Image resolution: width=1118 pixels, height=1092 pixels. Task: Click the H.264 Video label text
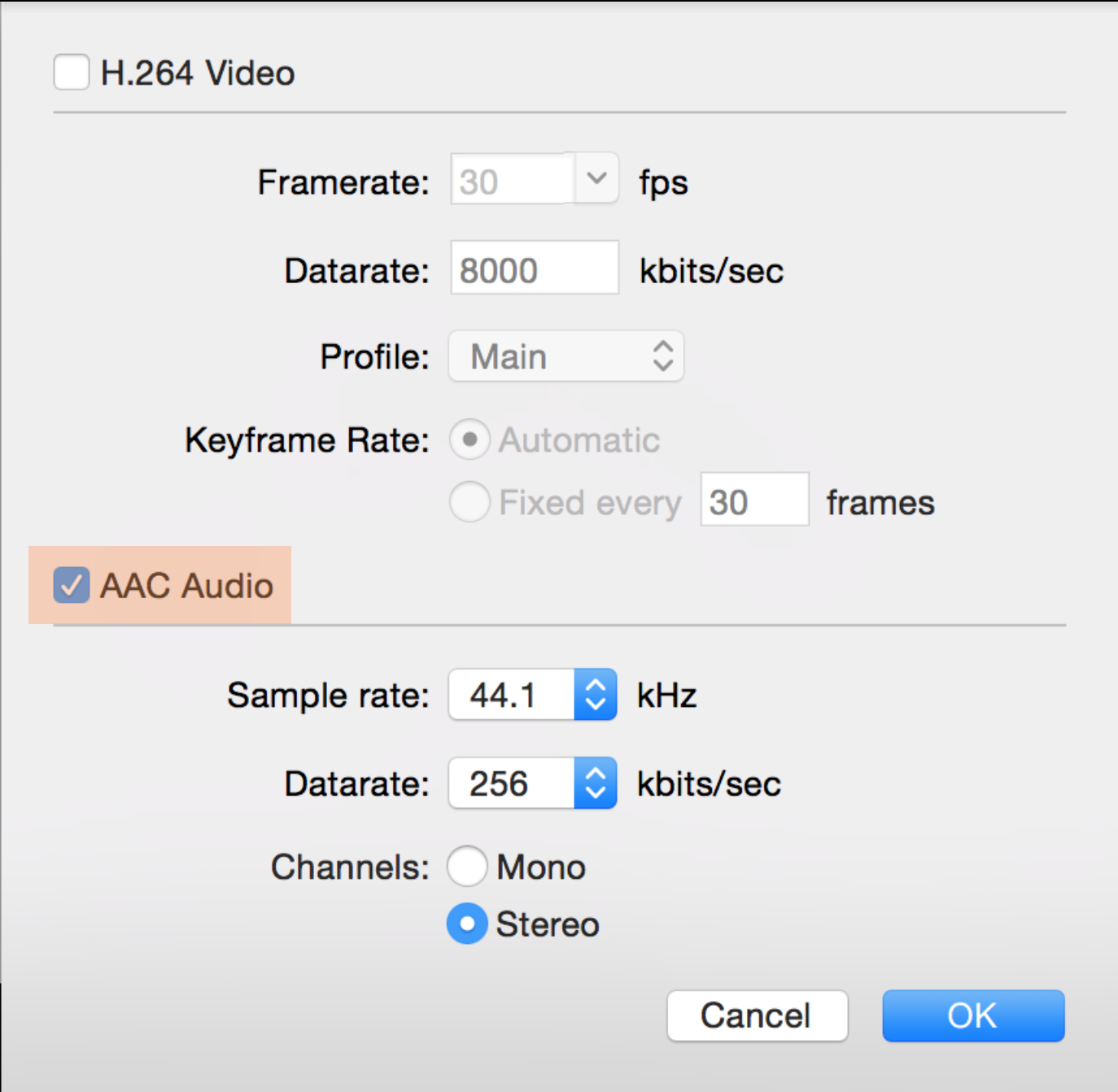point(198,73)
